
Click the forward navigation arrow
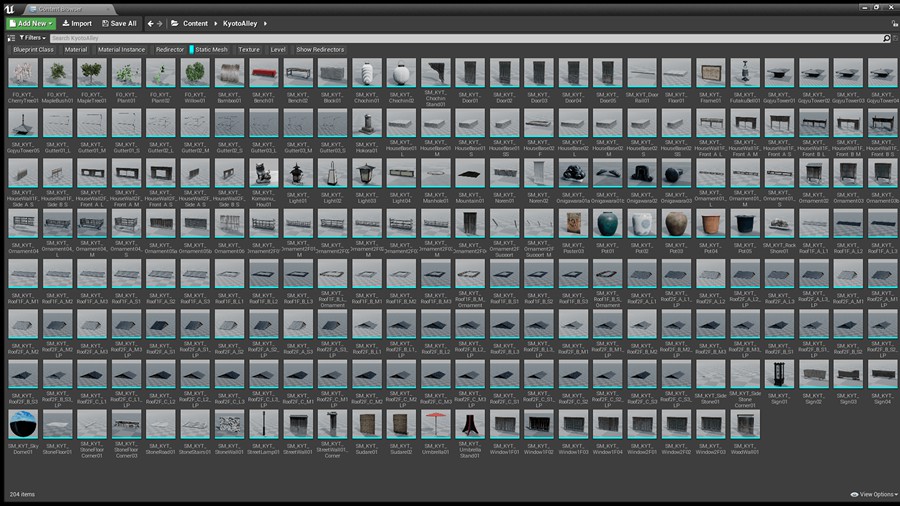tap(160, 23)
